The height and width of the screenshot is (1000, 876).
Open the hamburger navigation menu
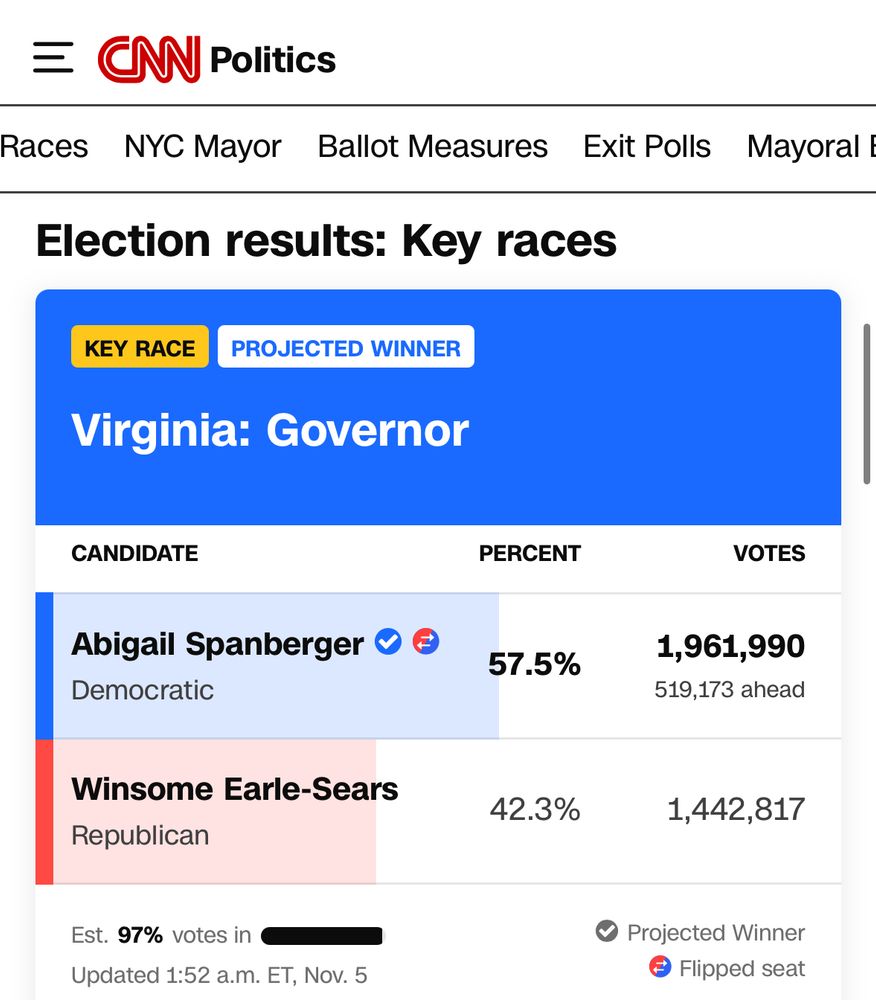pos(53,58)
